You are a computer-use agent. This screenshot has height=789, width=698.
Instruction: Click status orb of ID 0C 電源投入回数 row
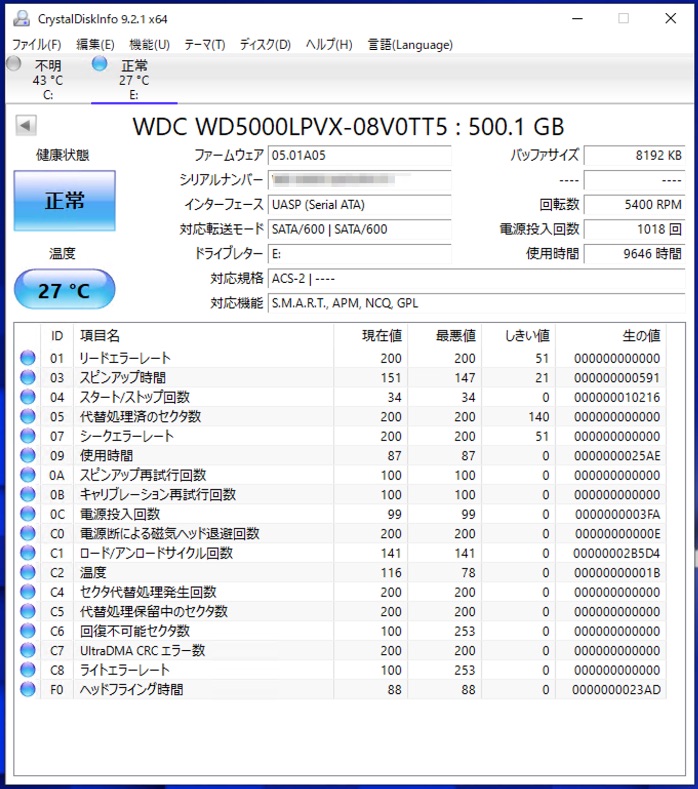(x=28, y=514)
